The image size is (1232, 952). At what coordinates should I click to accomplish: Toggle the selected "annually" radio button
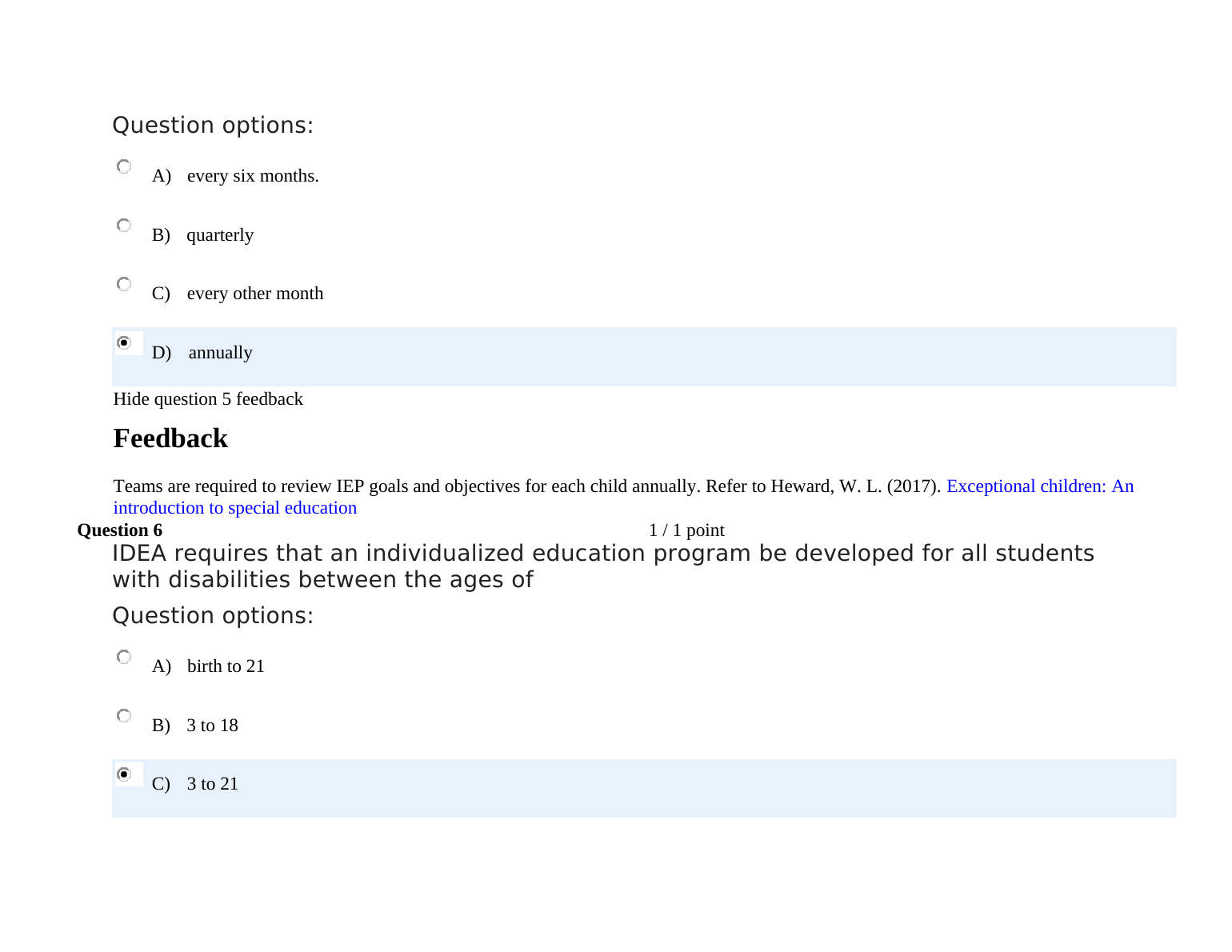coord(124,342)
